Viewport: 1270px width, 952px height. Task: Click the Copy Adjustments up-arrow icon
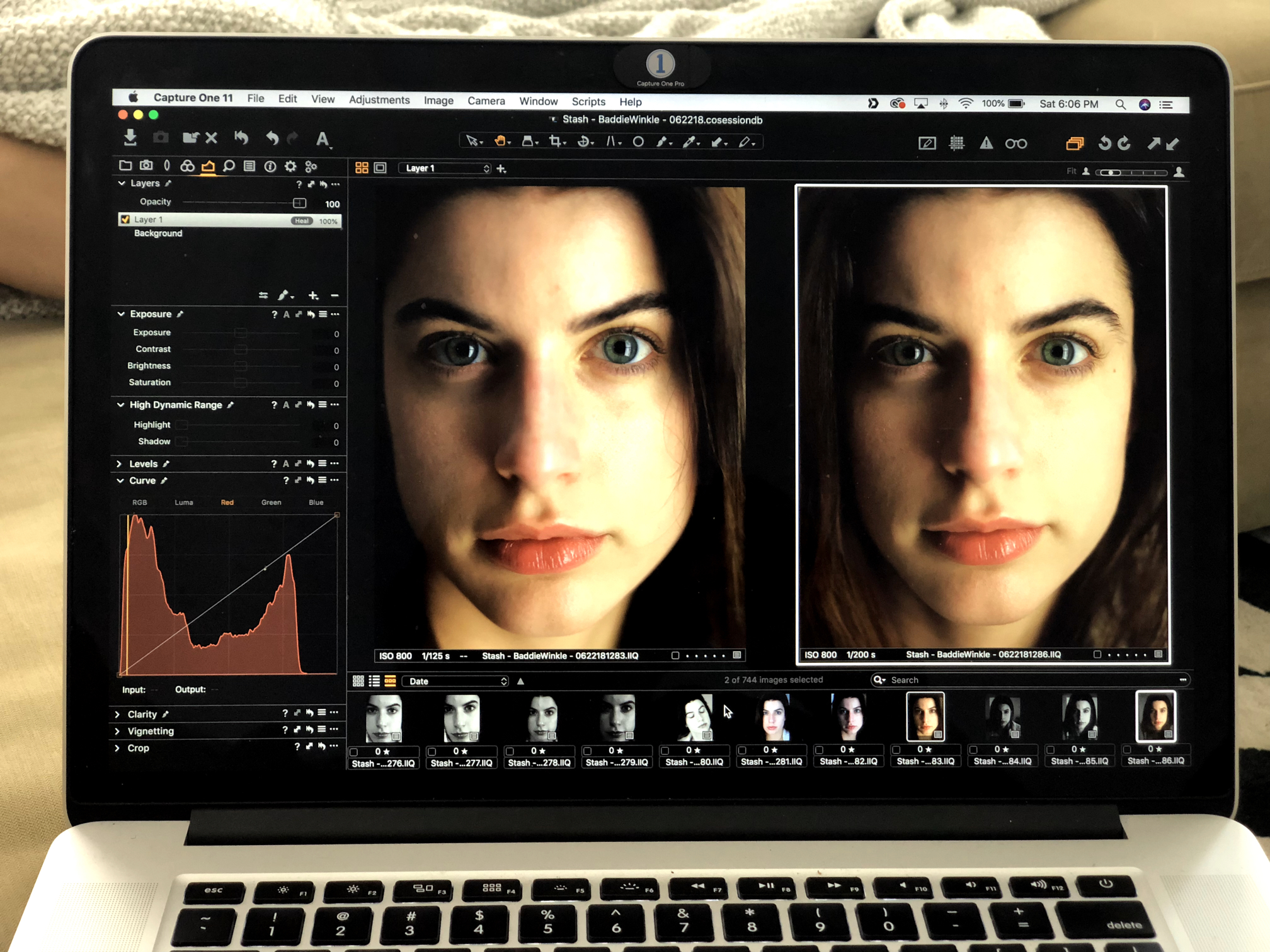1153,144
